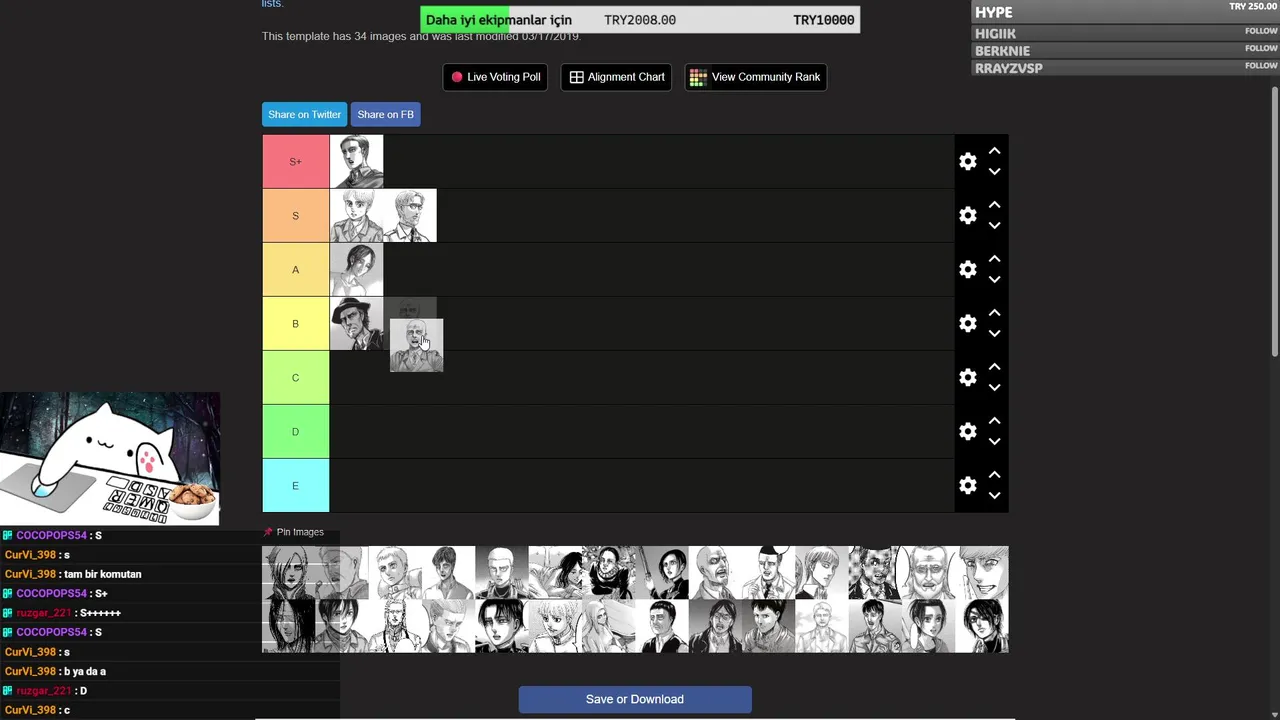Open settings gear for A tier row
The image size is (1280, 720).
(x=967, y=269)
